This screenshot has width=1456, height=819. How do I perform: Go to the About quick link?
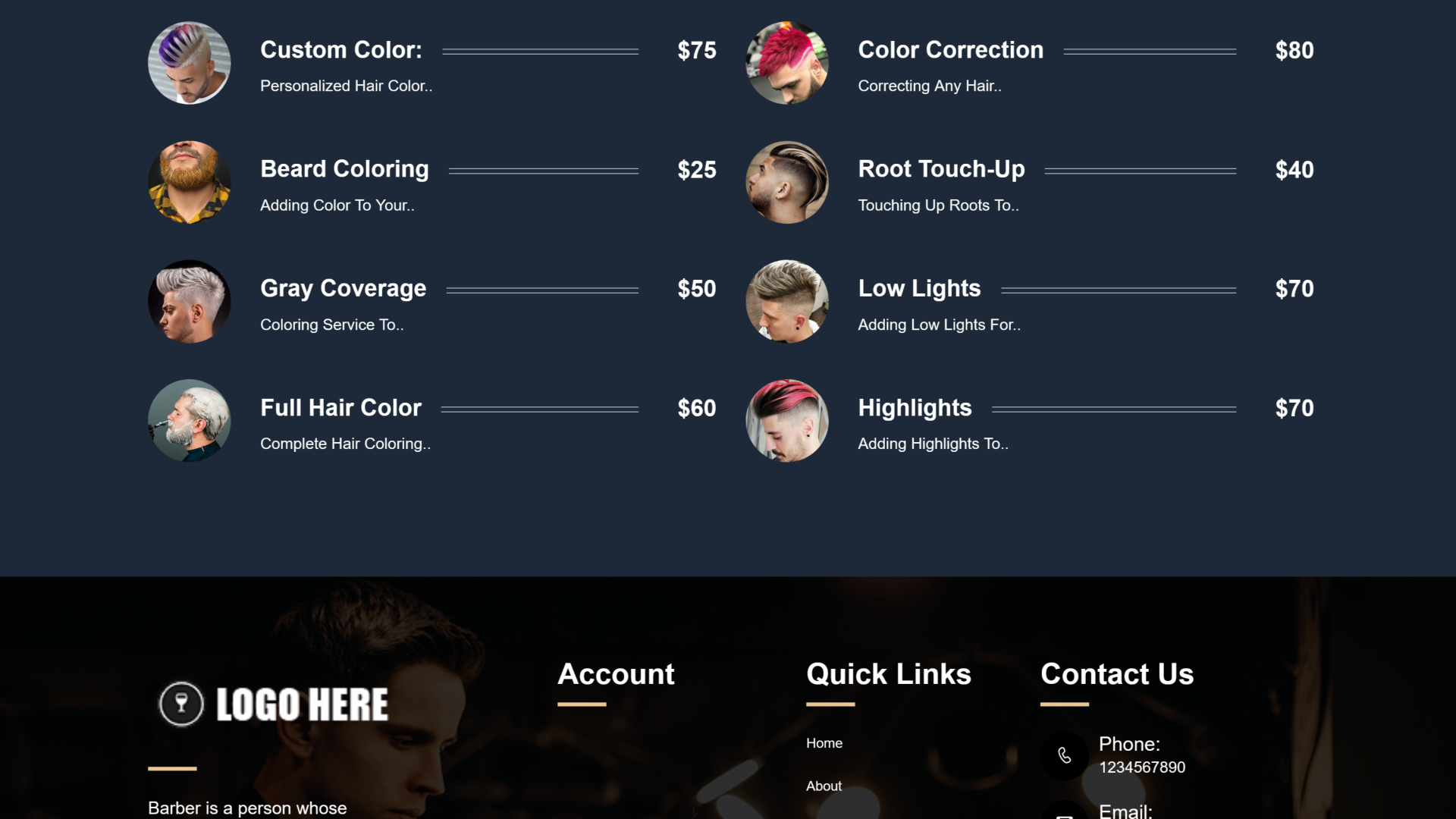[824, 786]
